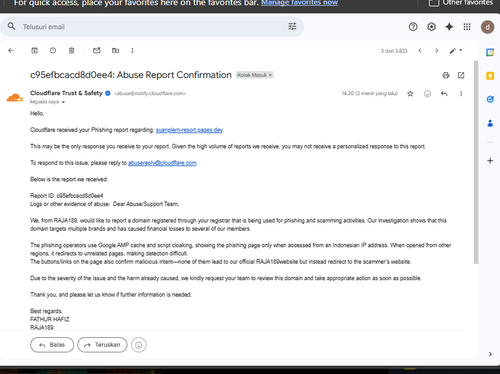Open emoji reaction button next to Teruskan
Image resolution: width=500 pixels, height=374 pixels.
click(x=139, y=345)
